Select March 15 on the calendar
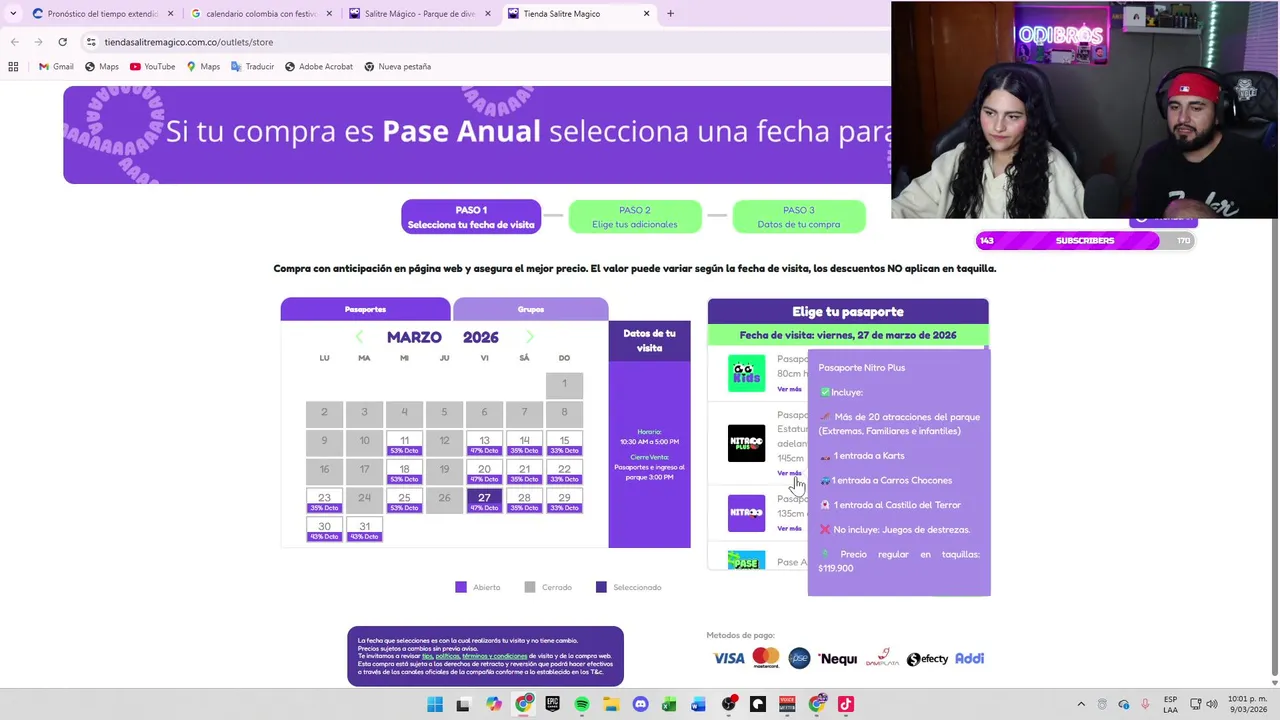 [564, 444]
